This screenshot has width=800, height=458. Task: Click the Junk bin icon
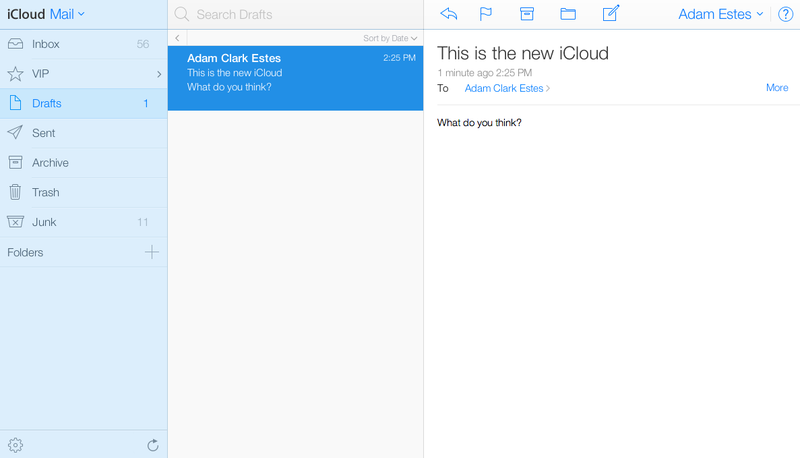(x=15, y=222)
